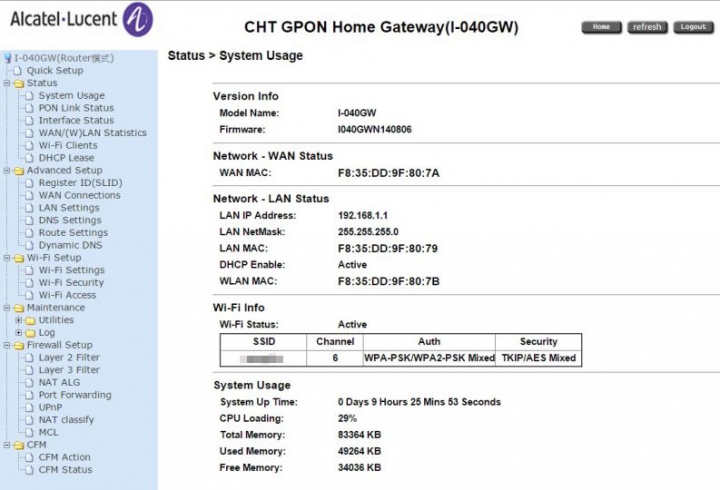Click the CPU Loading 29% value
The height and width of the screenshot is (490, 720).
click(x=347, y=418)
